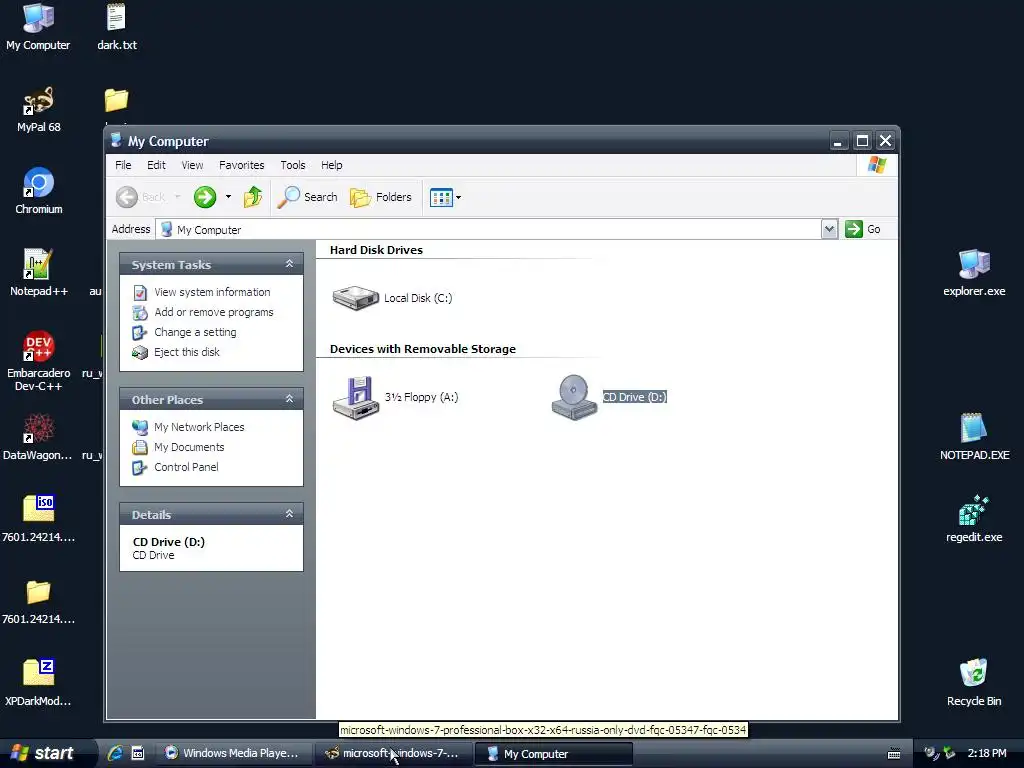This screenshot has width=1024, height=768.
Task: Collapse the Details panel
Action: tap(289, 514)
